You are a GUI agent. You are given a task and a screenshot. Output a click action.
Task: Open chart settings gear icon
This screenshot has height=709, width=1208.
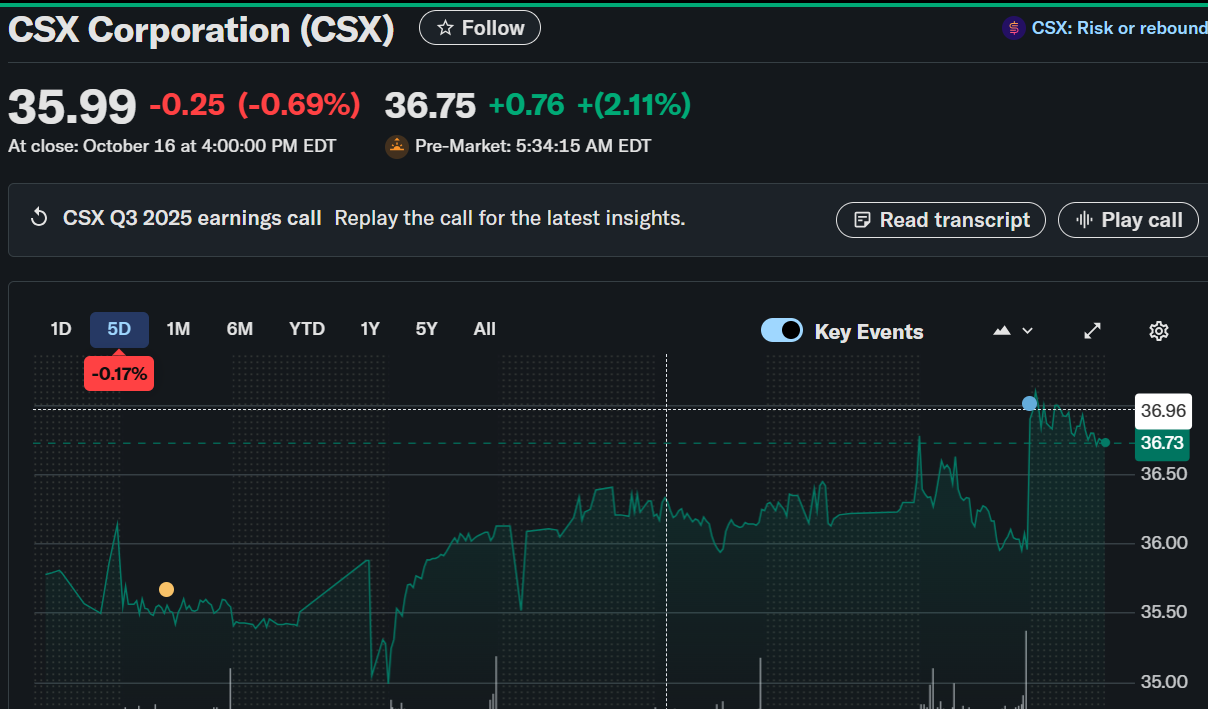(x=1158, y=331)
